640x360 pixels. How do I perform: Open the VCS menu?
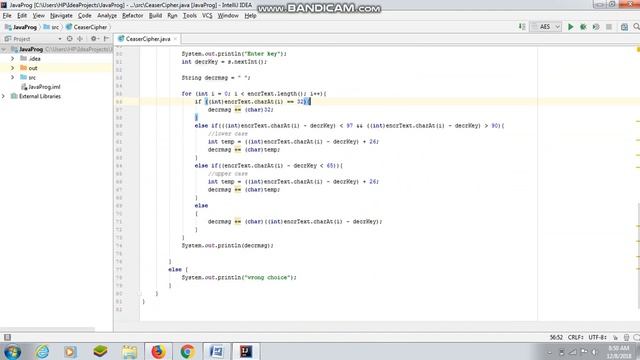(207, 16)
